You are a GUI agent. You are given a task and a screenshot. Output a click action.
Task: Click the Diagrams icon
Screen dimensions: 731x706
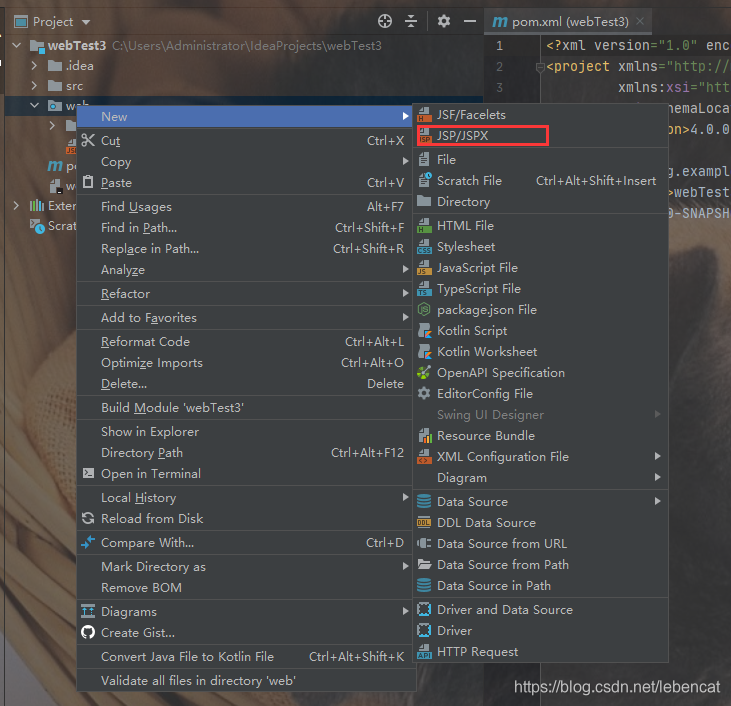pyautogui.click(x=88, y=611)
